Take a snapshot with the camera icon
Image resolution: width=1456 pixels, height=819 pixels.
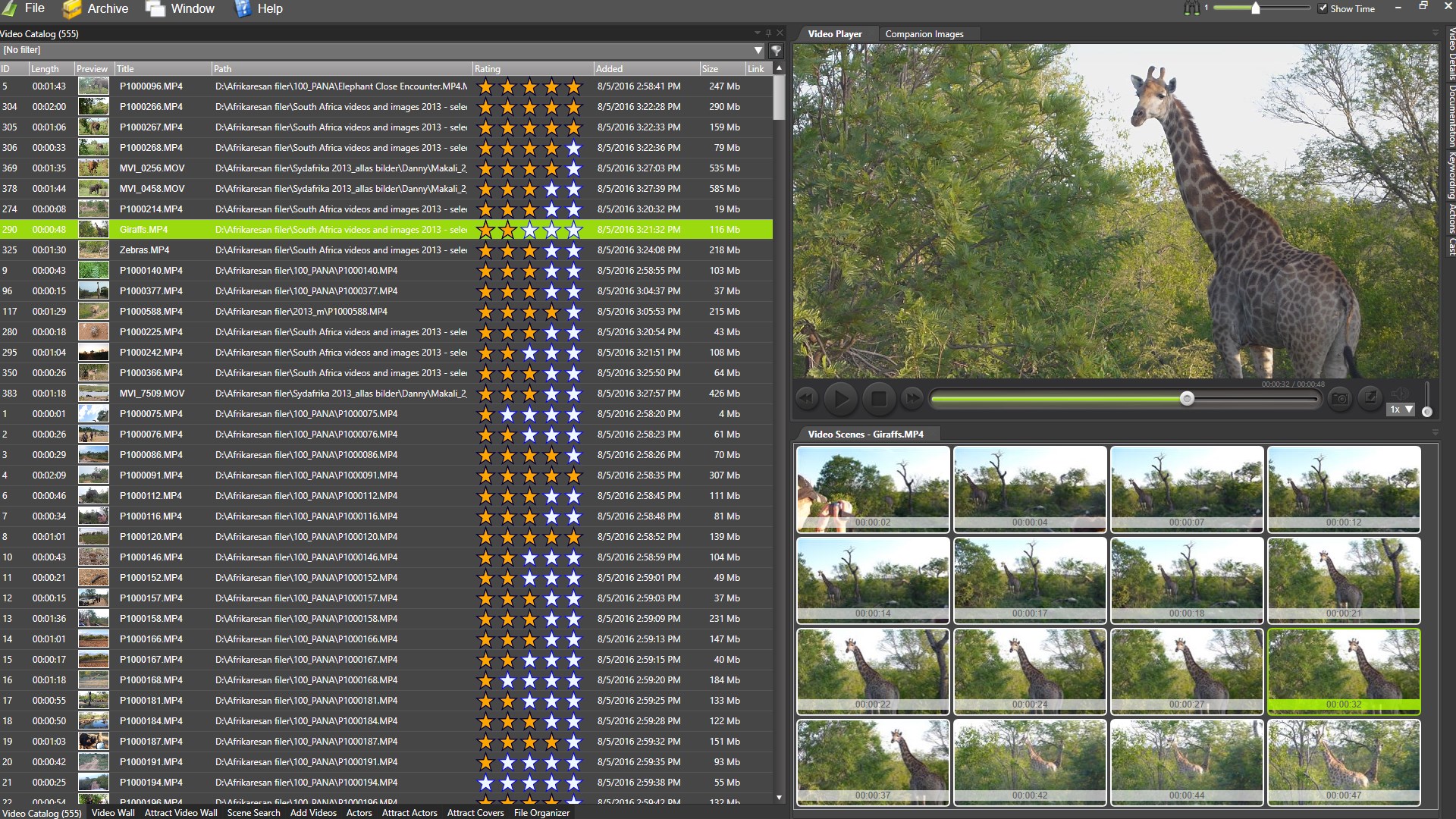(1340, 399)
